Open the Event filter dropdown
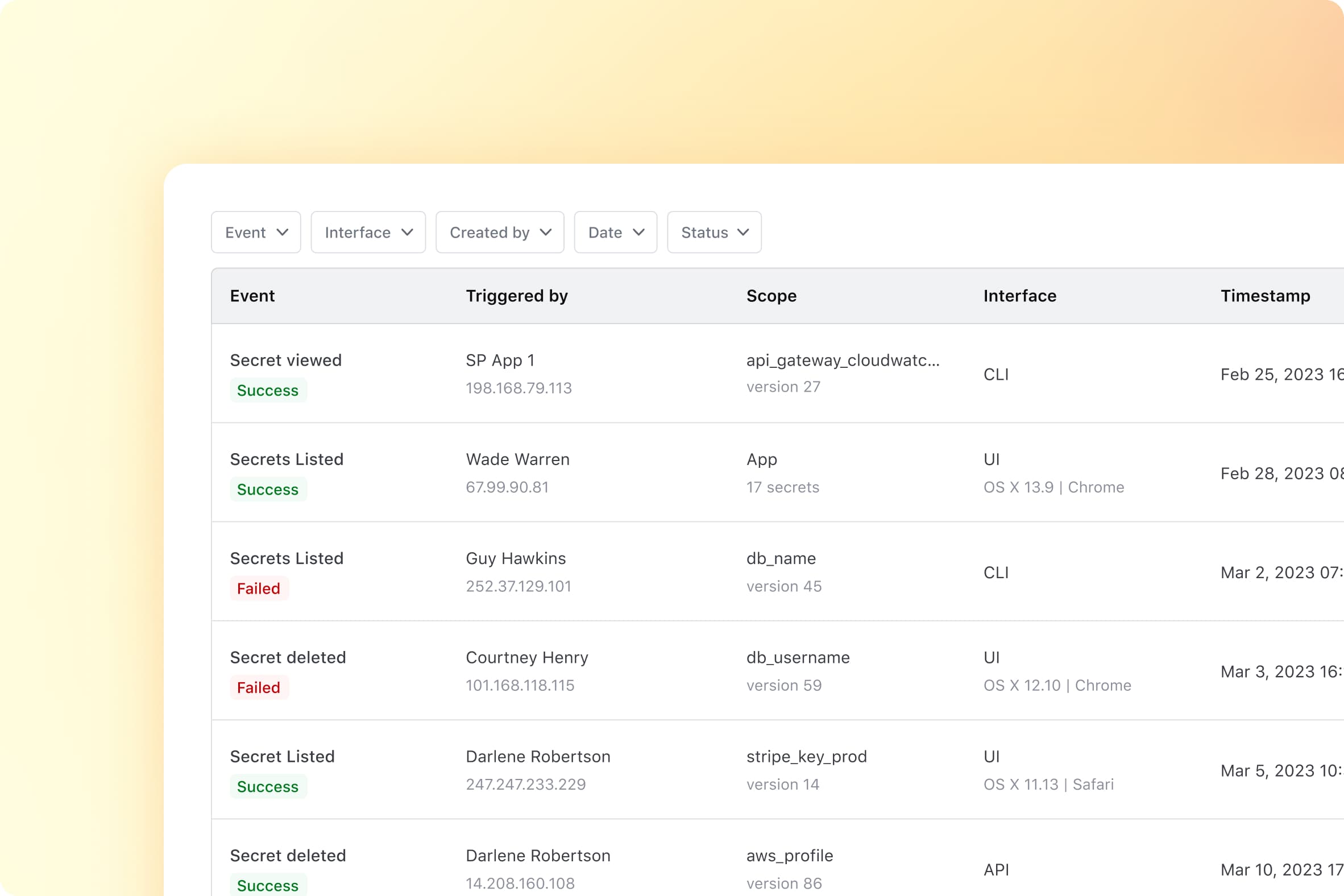Viewport: 1344px width, 896px height. point(255,232)
